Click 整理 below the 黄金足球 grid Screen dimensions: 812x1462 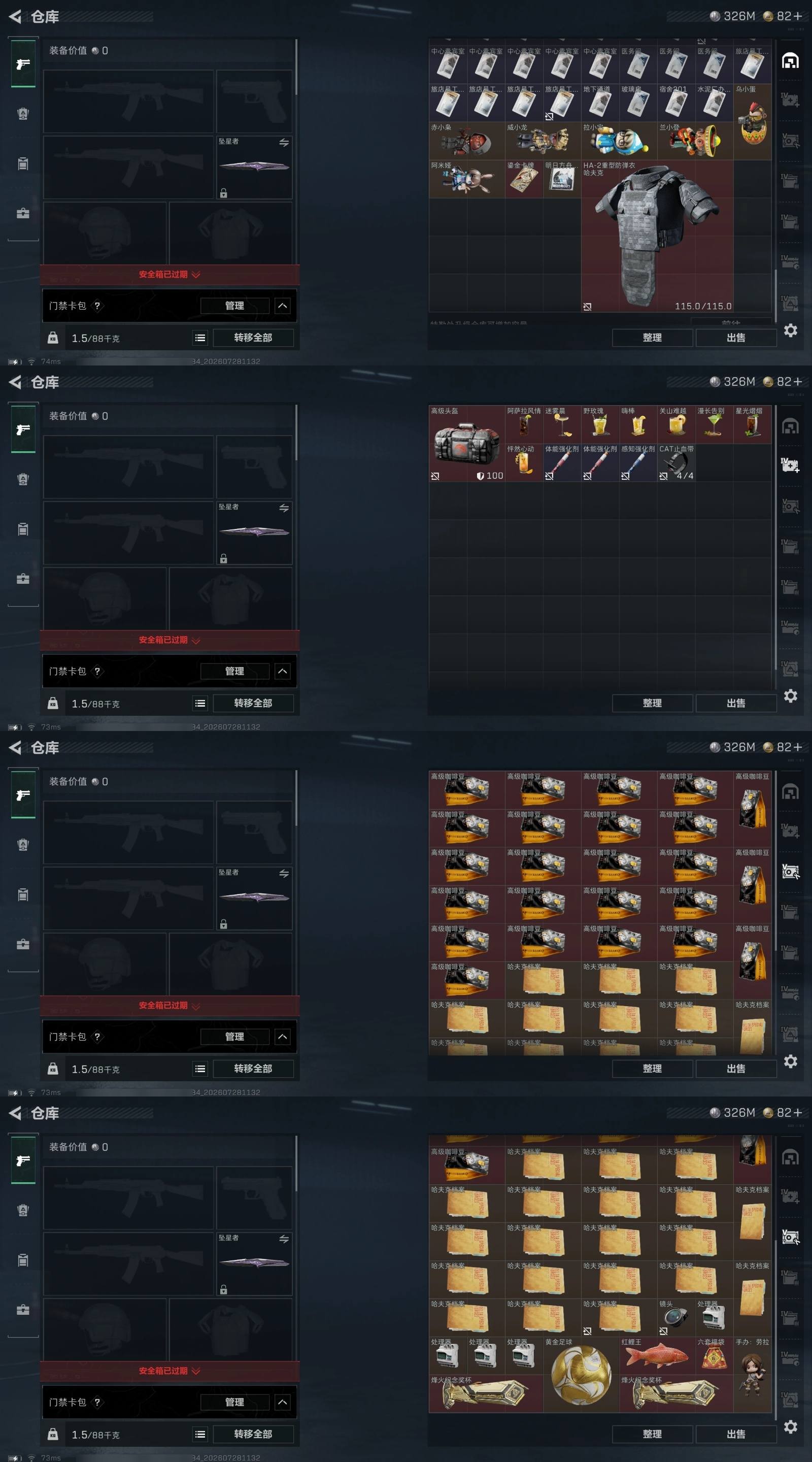click(x=652, y=1434)
